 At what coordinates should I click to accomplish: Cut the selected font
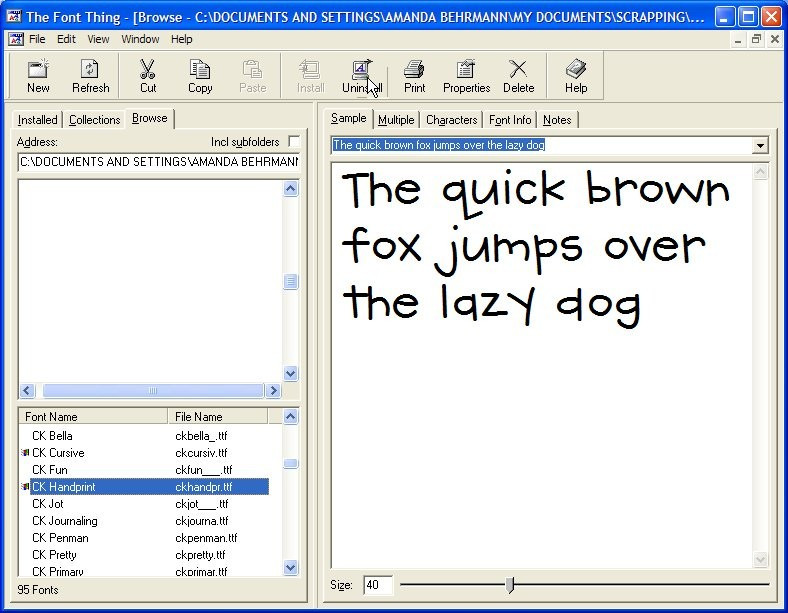[x=148, y=76]
